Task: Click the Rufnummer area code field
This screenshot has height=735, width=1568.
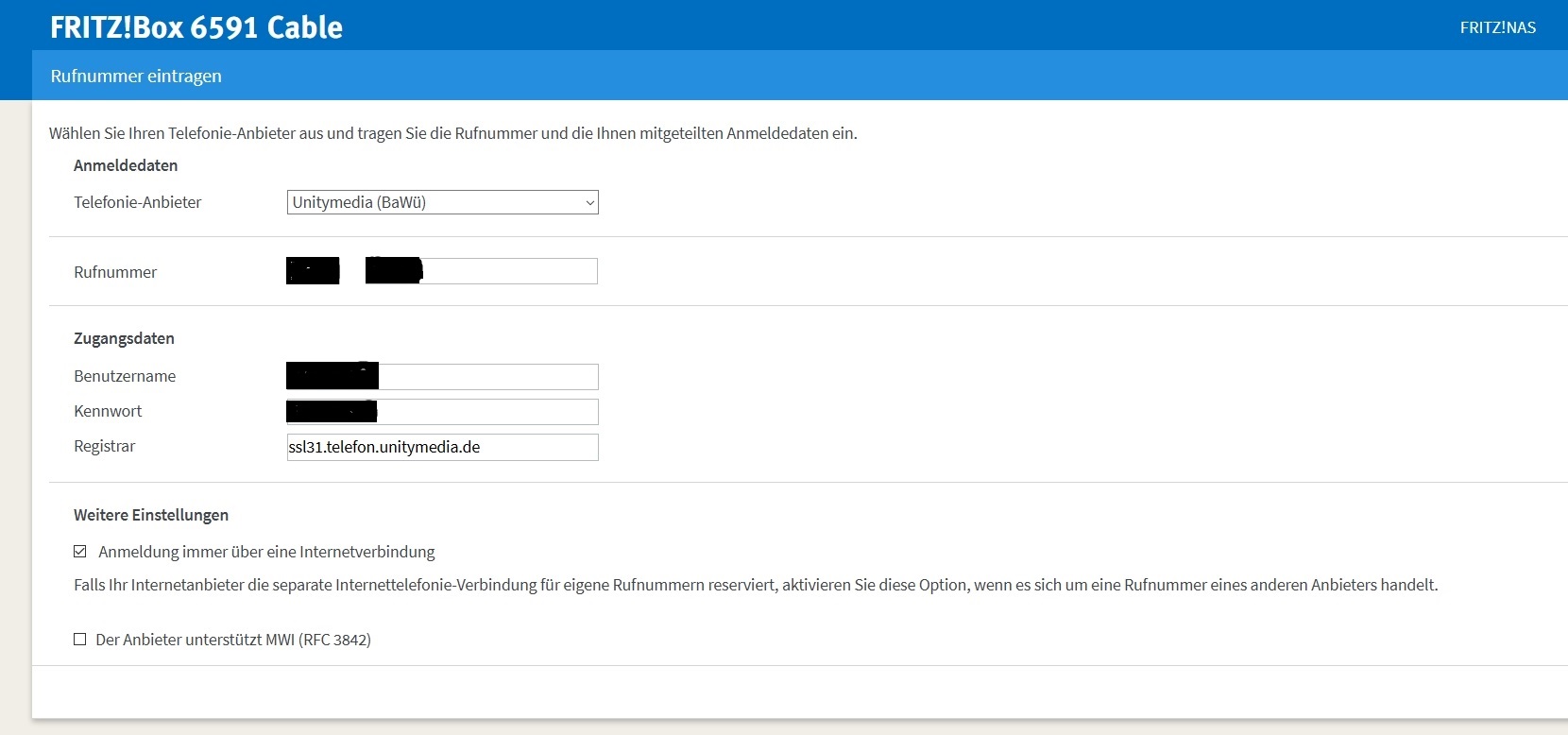Action: [x=313, y=271]
